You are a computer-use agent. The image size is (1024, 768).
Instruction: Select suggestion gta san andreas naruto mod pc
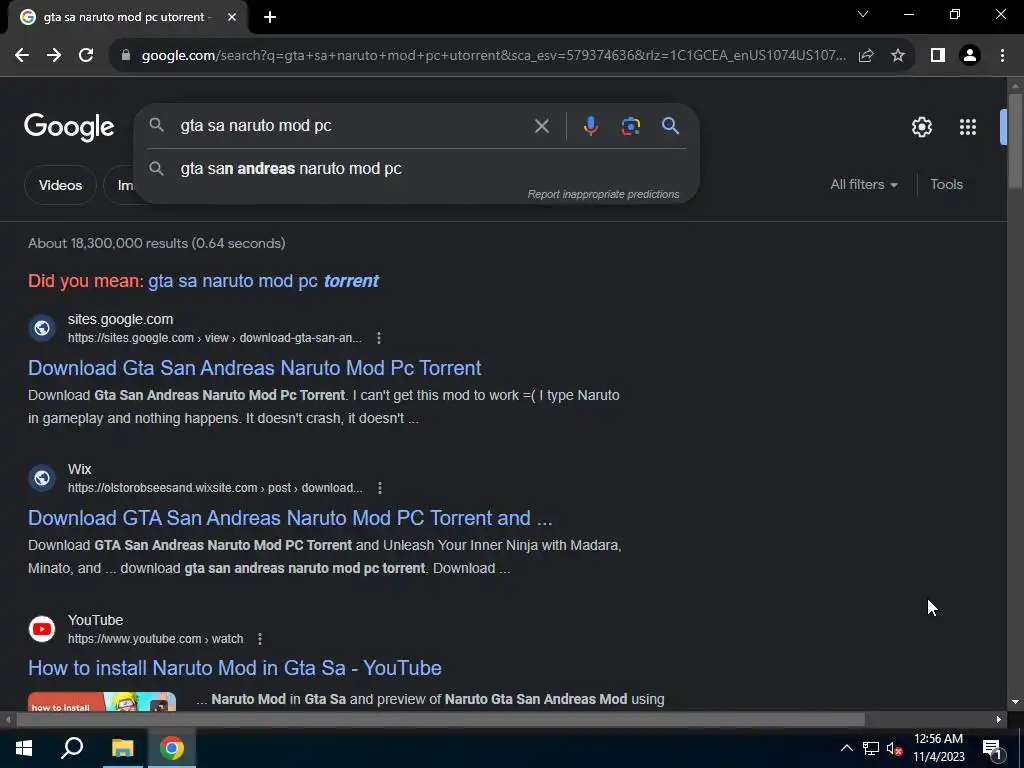(416, 168)
